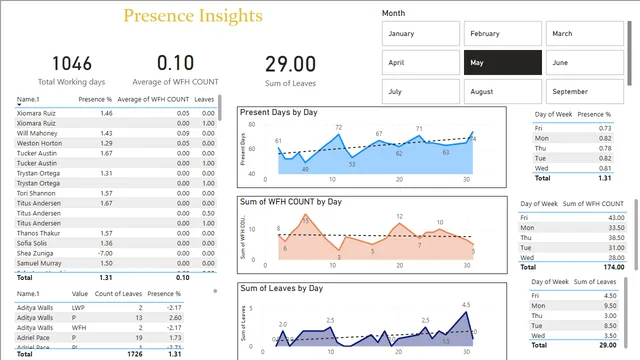Click the Tue 8.50 leaves row
Viewport: 640px width, 360px height.
(x=574, y=326)
